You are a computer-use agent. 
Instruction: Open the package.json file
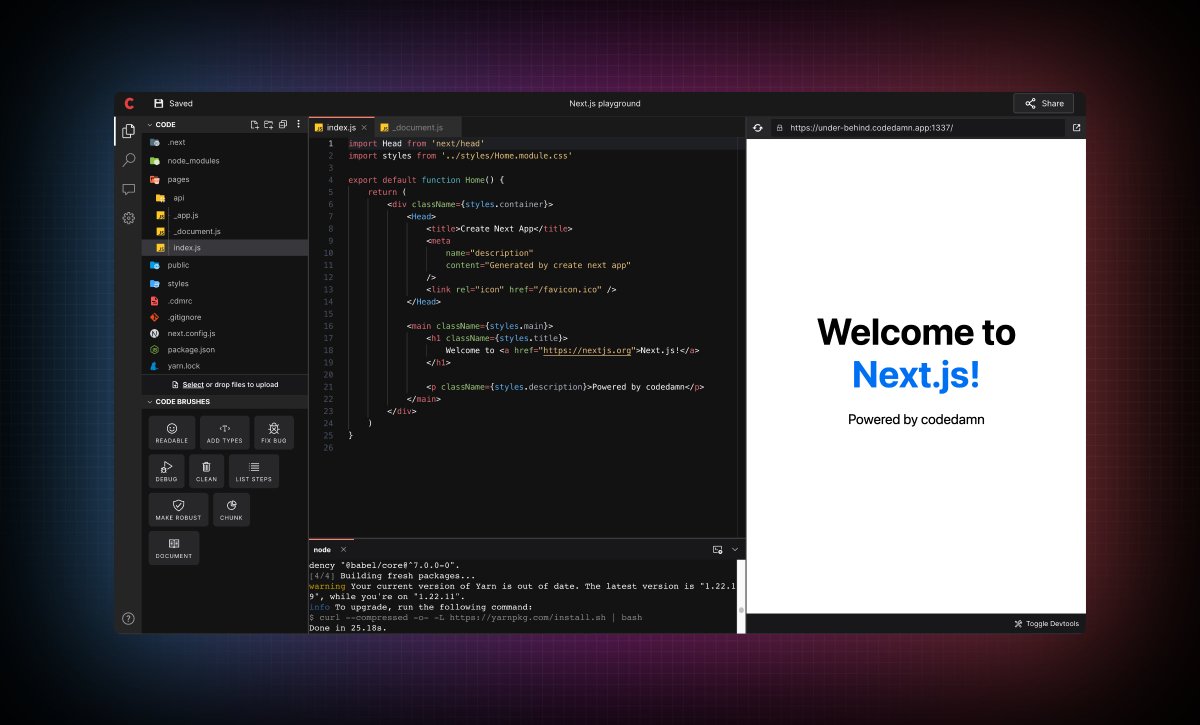[225, 350]
